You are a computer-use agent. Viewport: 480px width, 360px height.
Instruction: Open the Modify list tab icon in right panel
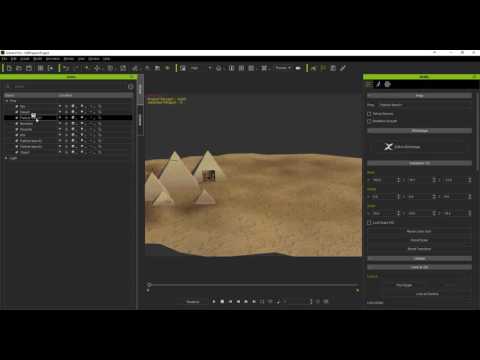pos(369,84)
